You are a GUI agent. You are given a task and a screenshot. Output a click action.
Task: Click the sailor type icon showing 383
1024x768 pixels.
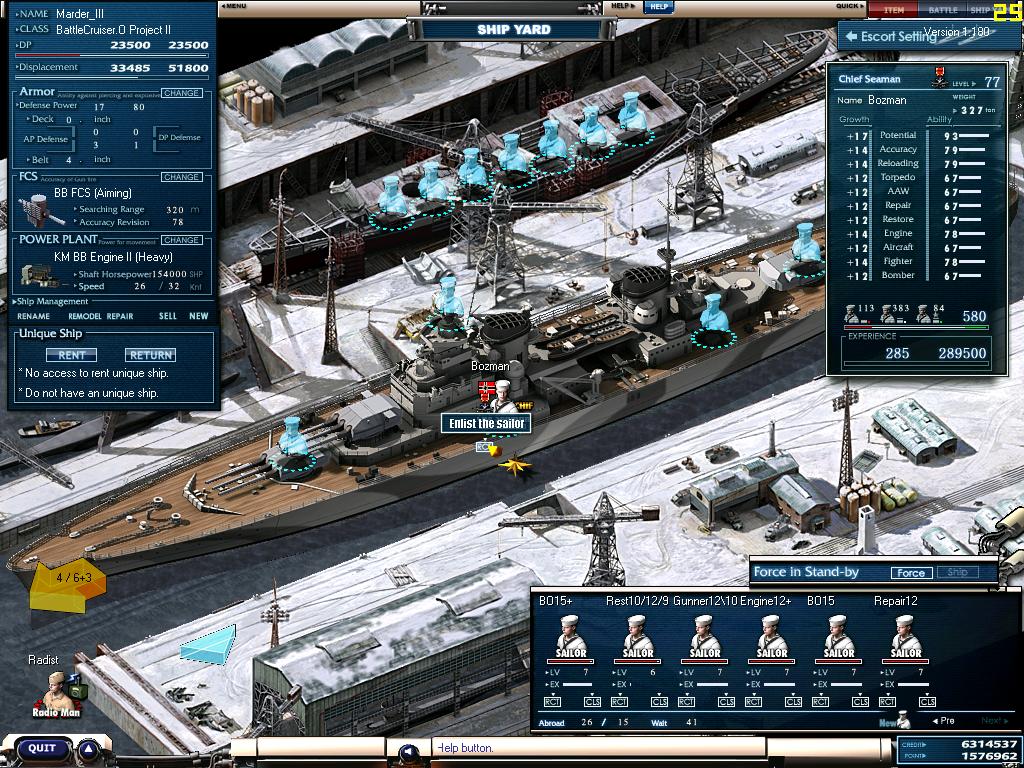(x=888, y=314)
